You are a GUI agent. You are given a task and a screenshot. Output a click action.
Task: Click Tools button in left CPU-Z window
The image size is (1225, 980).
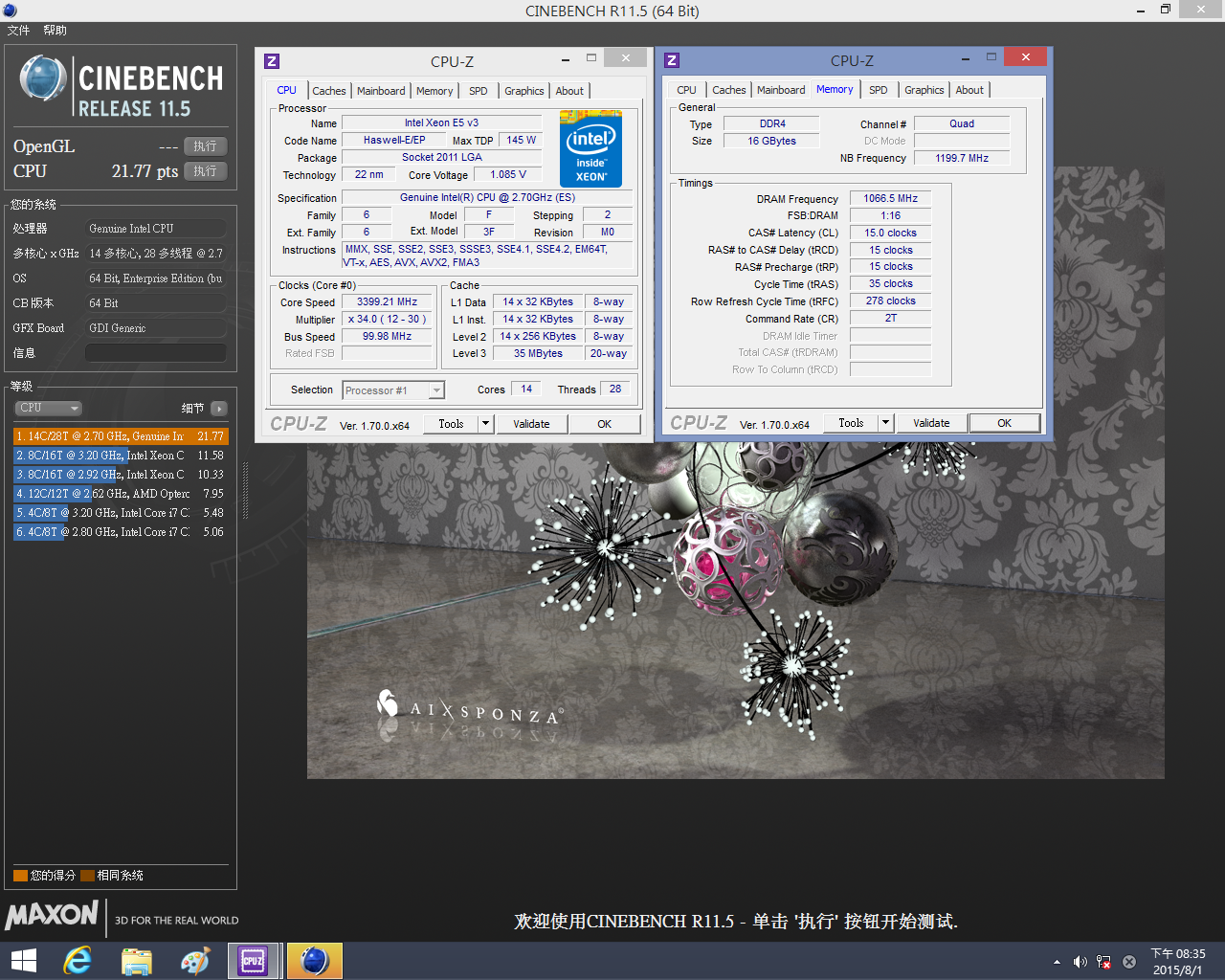pos(451,424)
